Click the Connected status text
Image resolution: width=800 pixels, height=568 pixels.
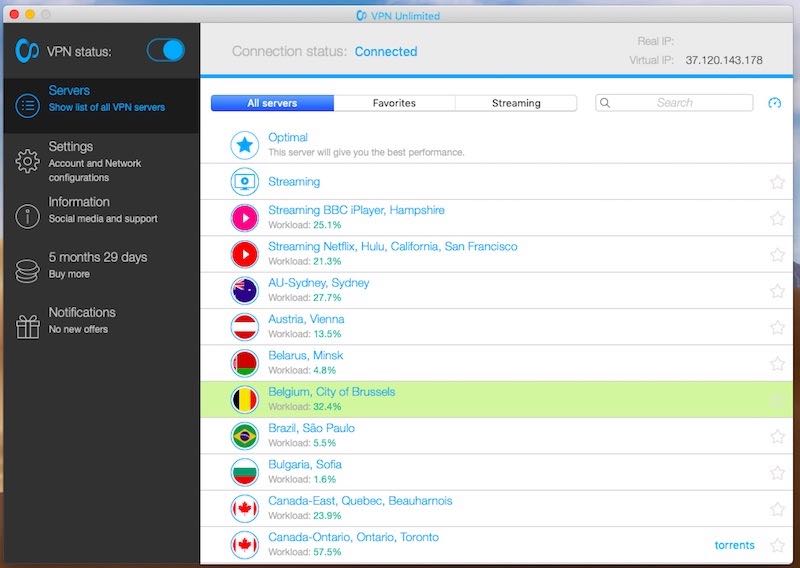point(386,52)
